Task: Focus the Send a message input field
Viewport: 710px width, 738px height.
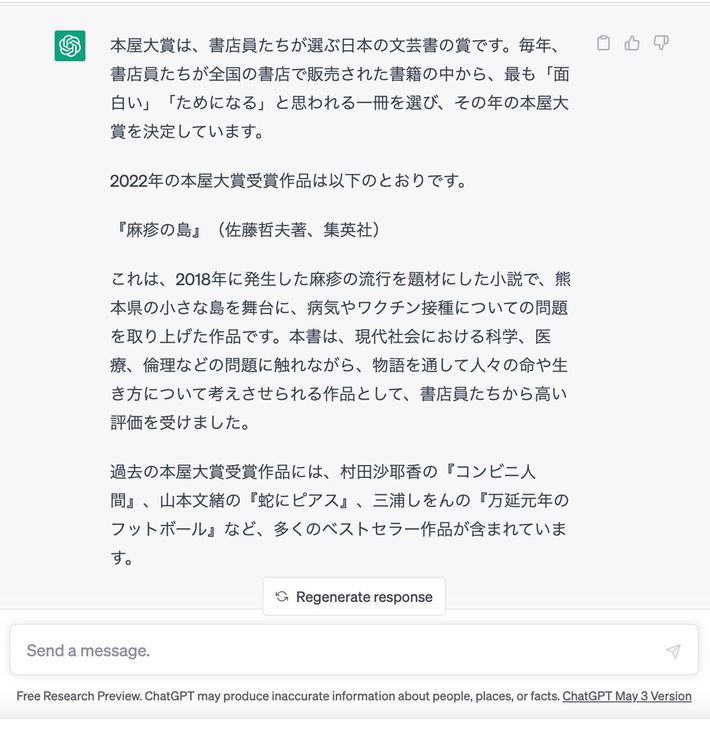Action: [x=354, y=650]
